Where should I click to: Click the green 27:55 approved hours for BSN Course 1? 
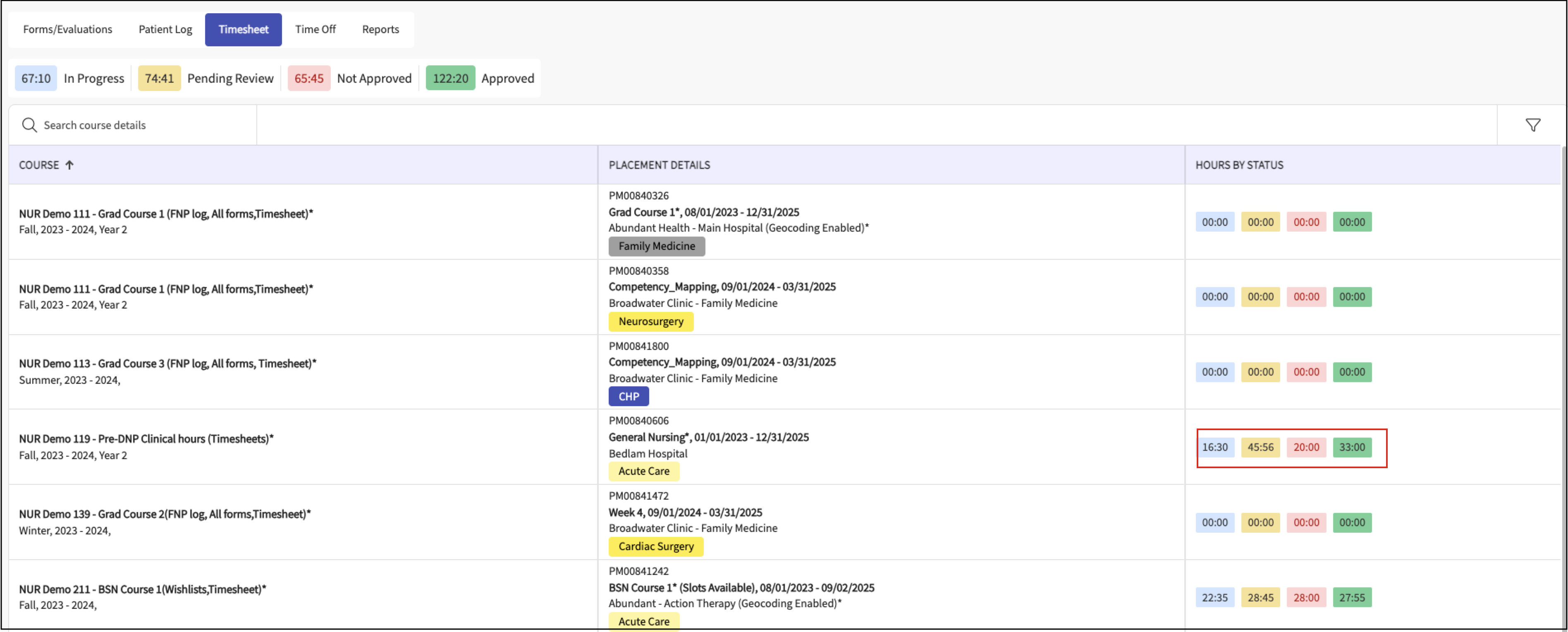[x=1352, y=597]
